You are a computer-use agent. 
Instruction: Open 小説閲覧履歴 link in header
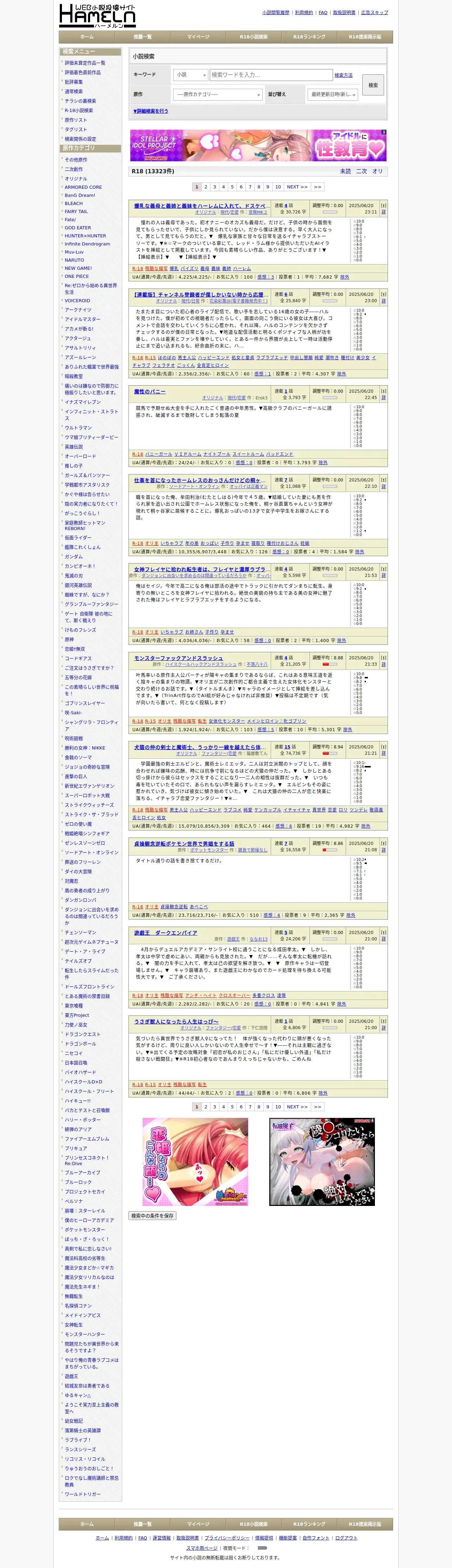276,12
